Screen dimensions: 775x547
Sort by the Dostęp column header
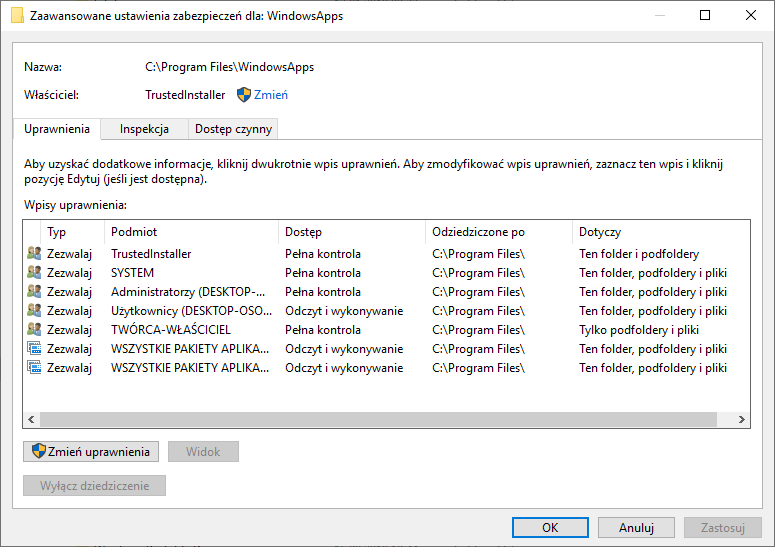[352, 232]
